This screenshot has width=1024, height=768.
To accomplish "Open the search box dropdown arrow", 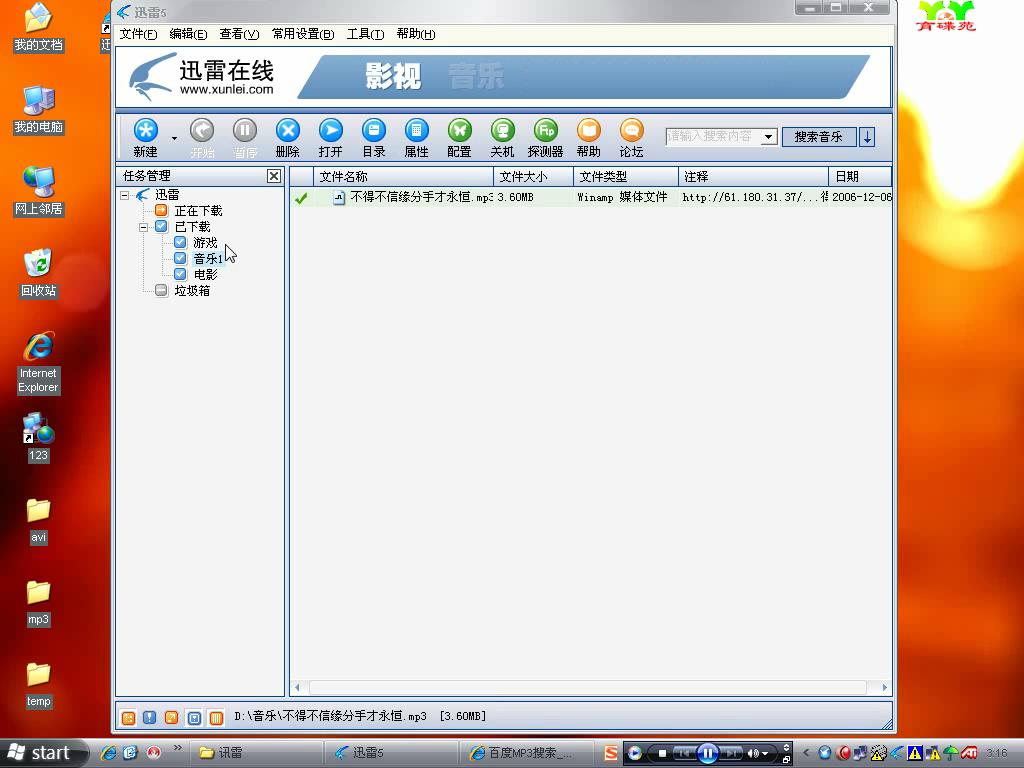I will (x=769, y=136).
